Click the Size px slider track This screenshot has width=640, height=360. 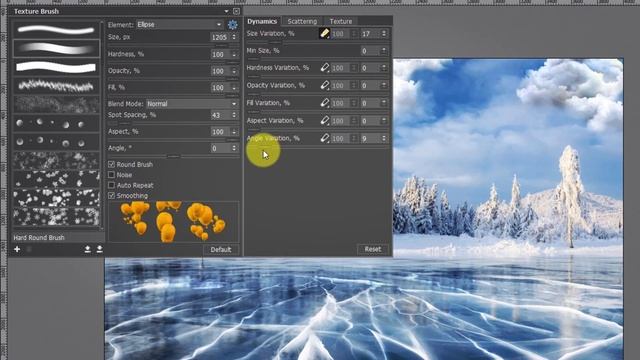(173, 45)
